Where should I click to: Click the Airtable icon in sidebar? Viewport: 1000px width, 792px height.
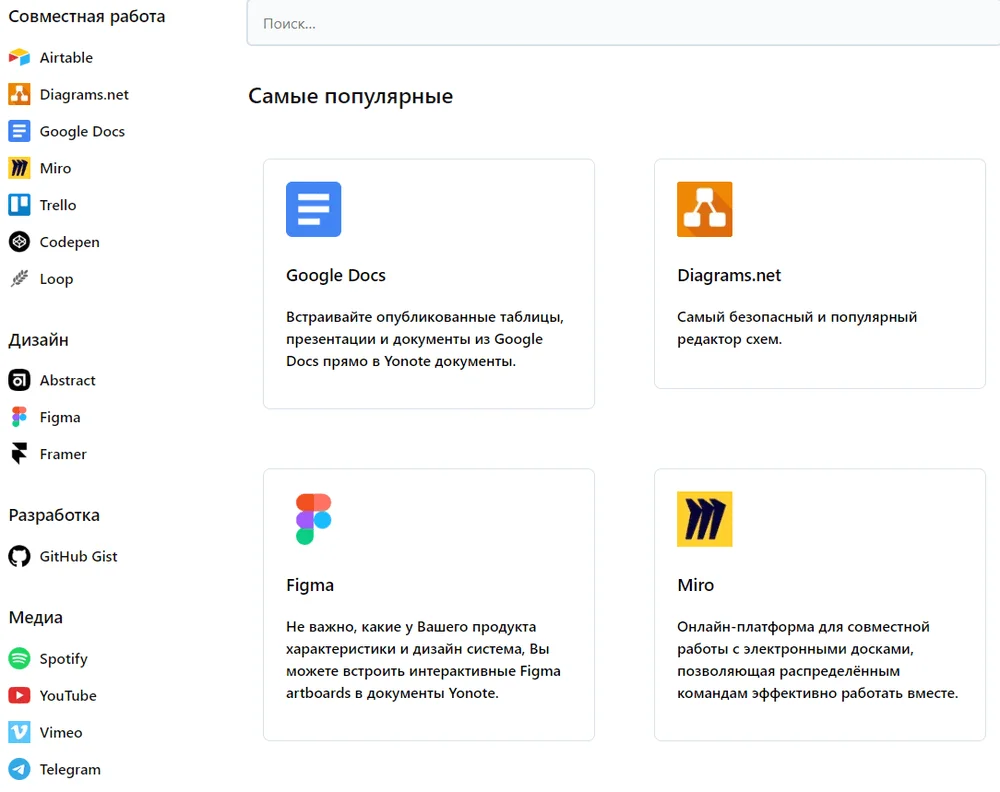tap(19, 58)
